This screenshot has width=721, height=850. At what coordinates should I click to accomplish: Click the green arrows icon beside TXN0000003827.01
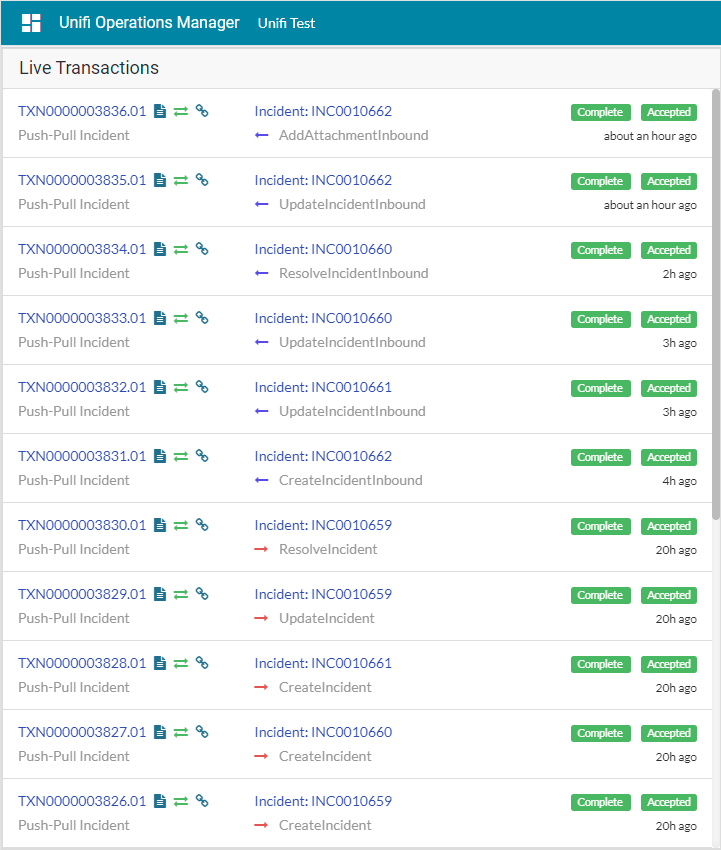pyautogui.click(x=181, y=732)
